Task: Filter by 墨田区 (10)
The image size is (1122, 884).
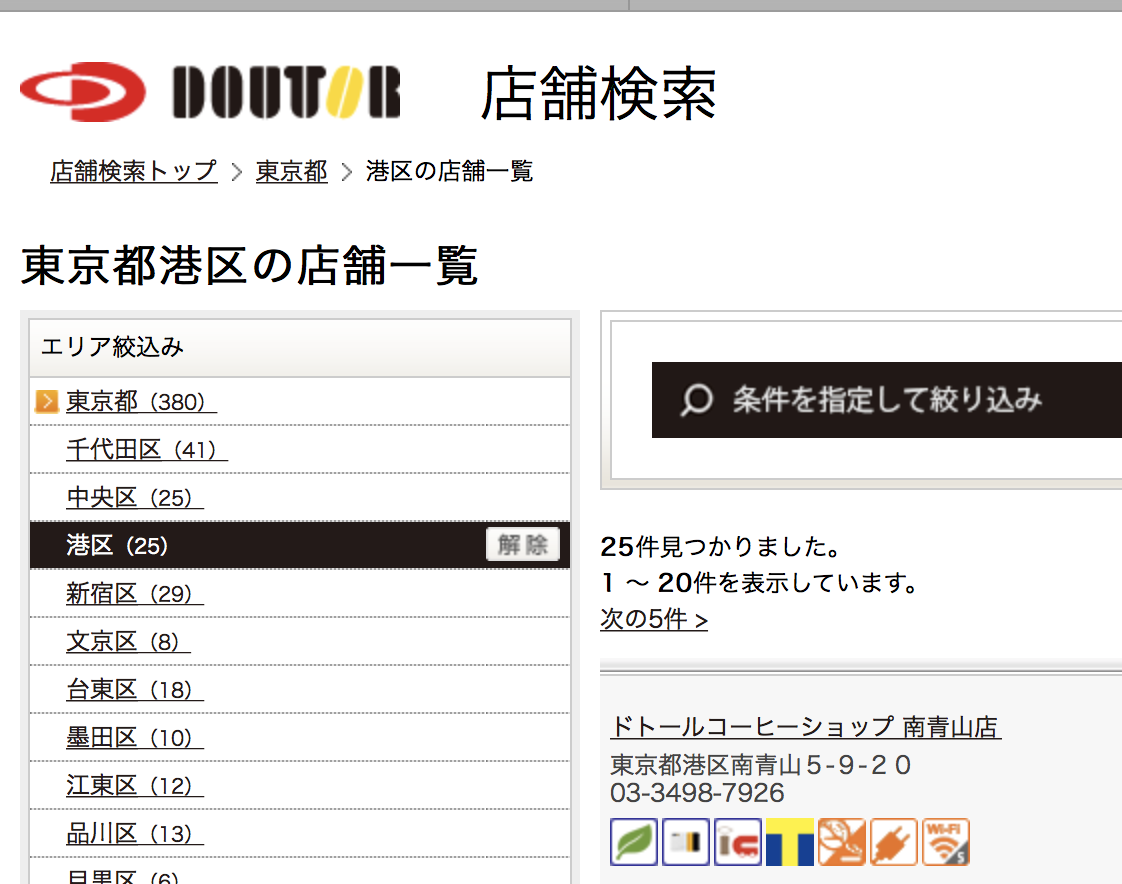Action: click(x=135, y=737)
